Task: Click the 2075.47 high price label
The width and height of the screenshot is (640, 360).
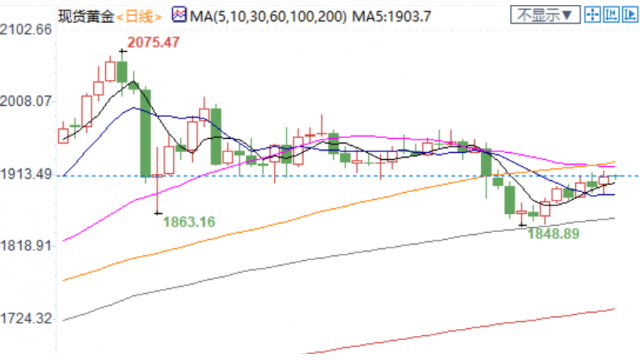Action: pyautogui.click(x=153, y=42)
